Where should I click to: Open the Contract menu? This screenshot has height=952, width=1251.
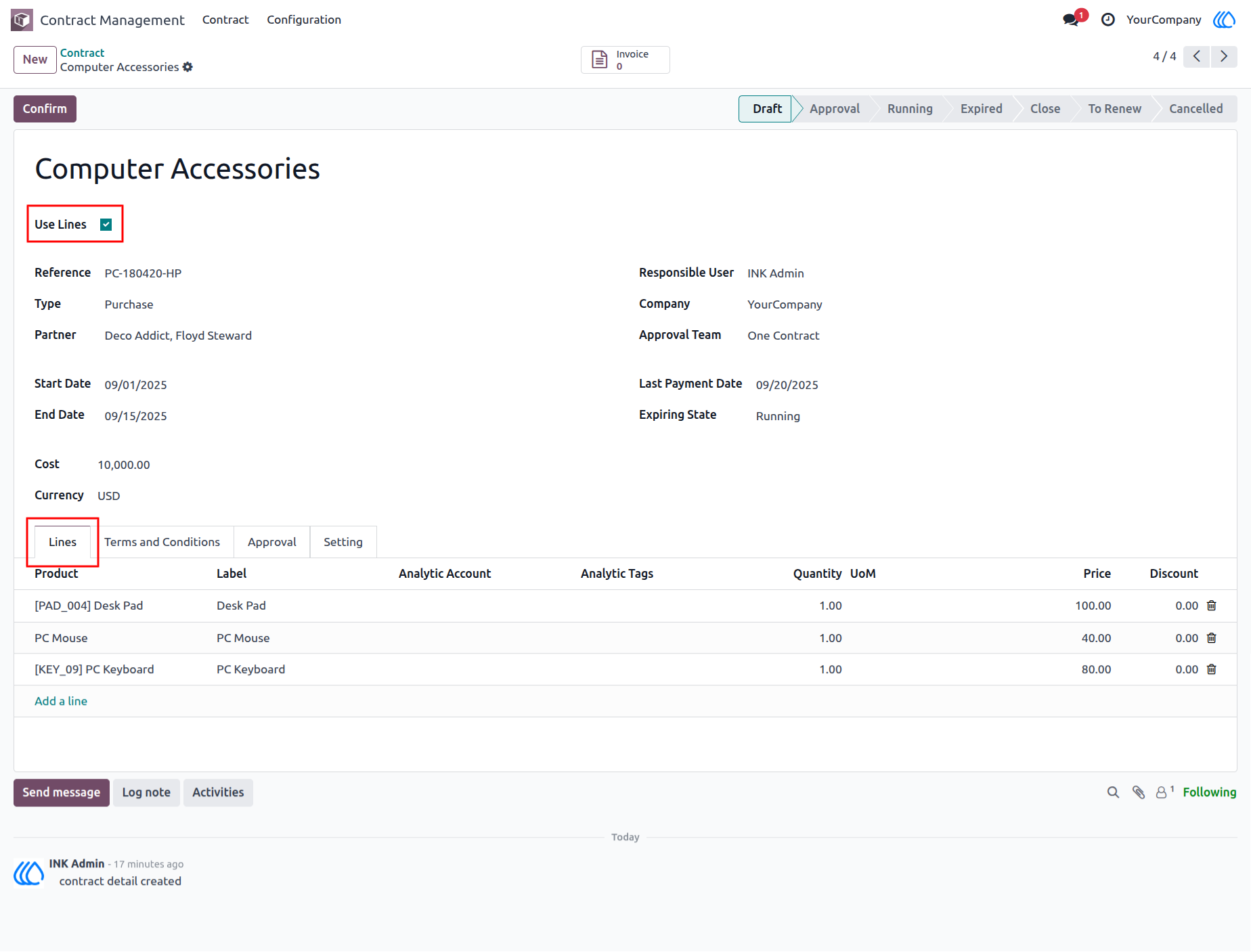pos(225,20)
